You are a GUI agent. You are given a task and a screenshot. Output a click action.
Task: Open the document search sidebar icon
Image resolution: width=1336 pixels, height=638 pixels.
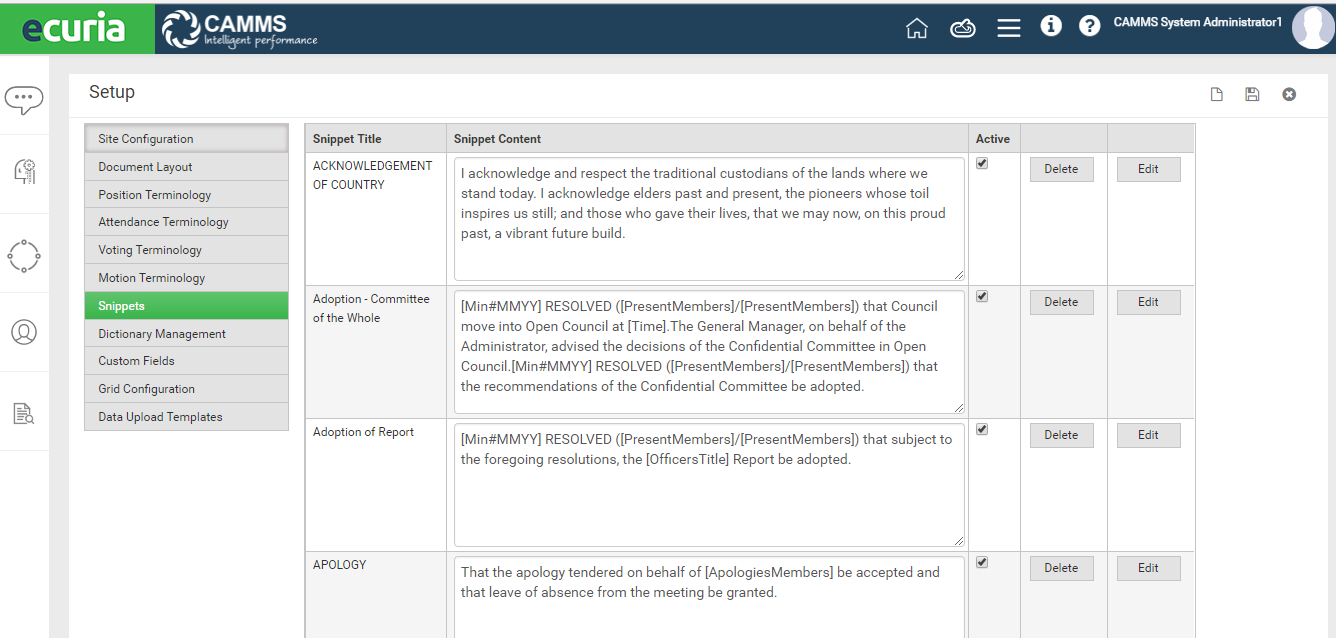(x=24, y=413)
